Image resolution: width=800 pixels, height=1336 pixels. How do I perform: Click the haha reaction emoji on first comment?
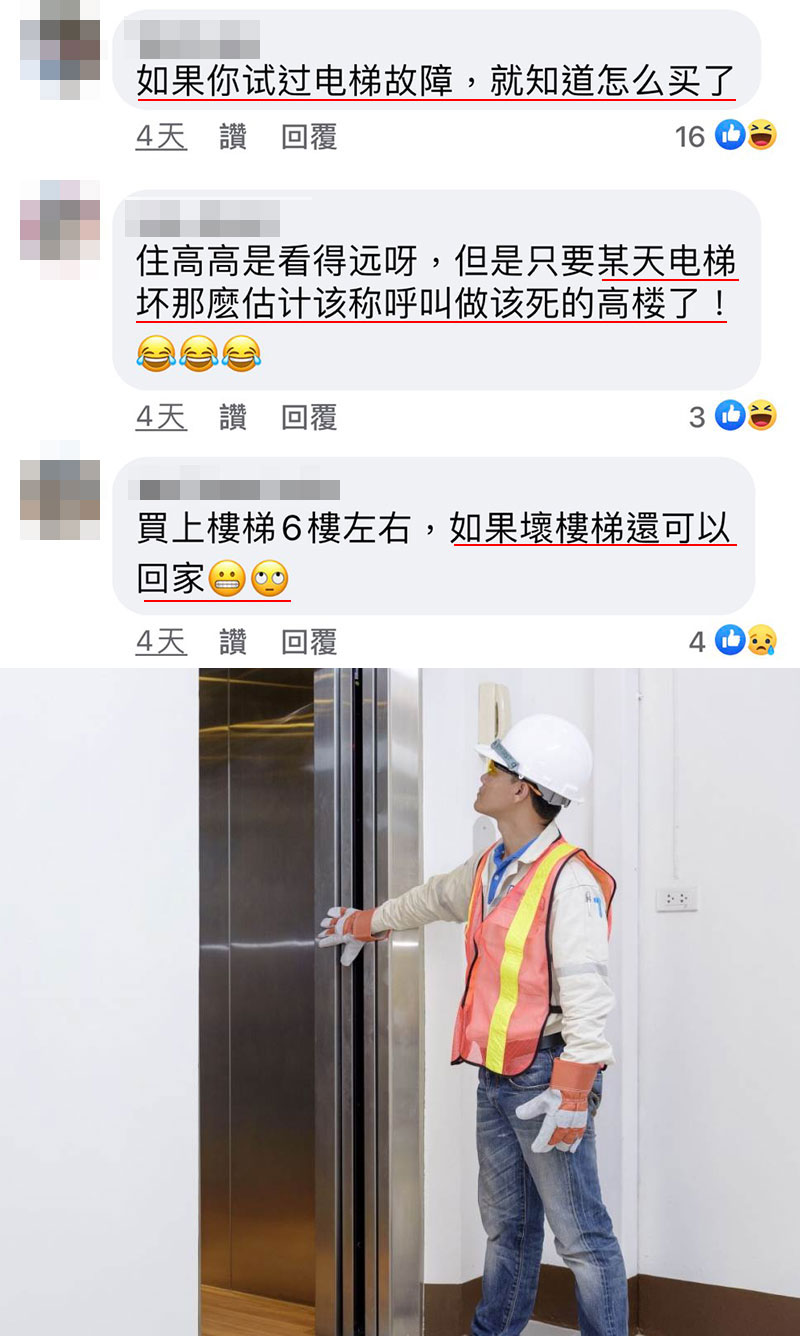click(761, 135)
